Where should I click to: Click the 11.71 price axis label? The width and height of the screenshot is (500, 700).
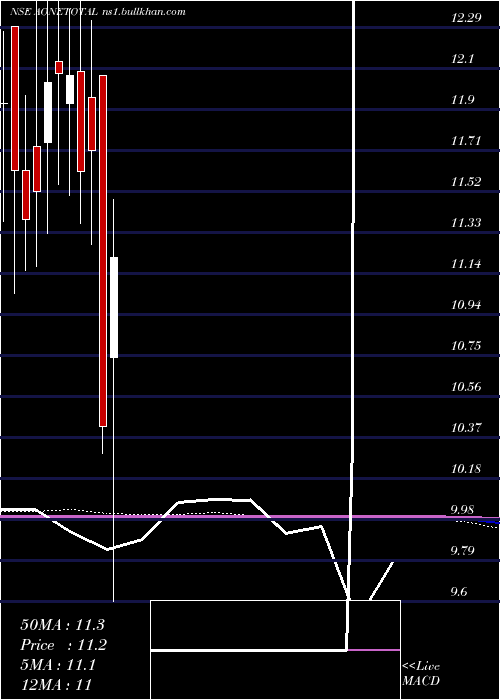click(x=466, y=141)
